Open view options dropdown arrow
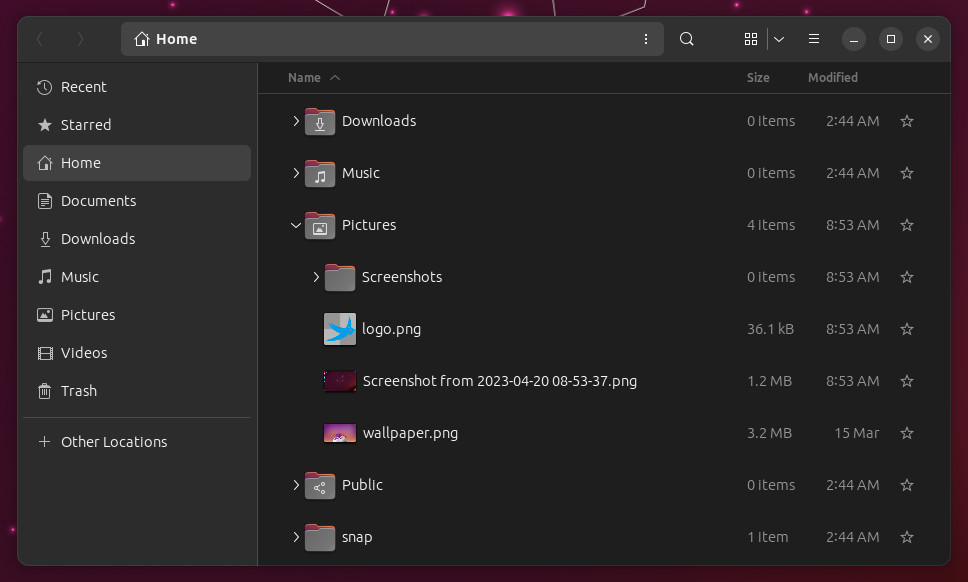 click(x=779, y=39)
